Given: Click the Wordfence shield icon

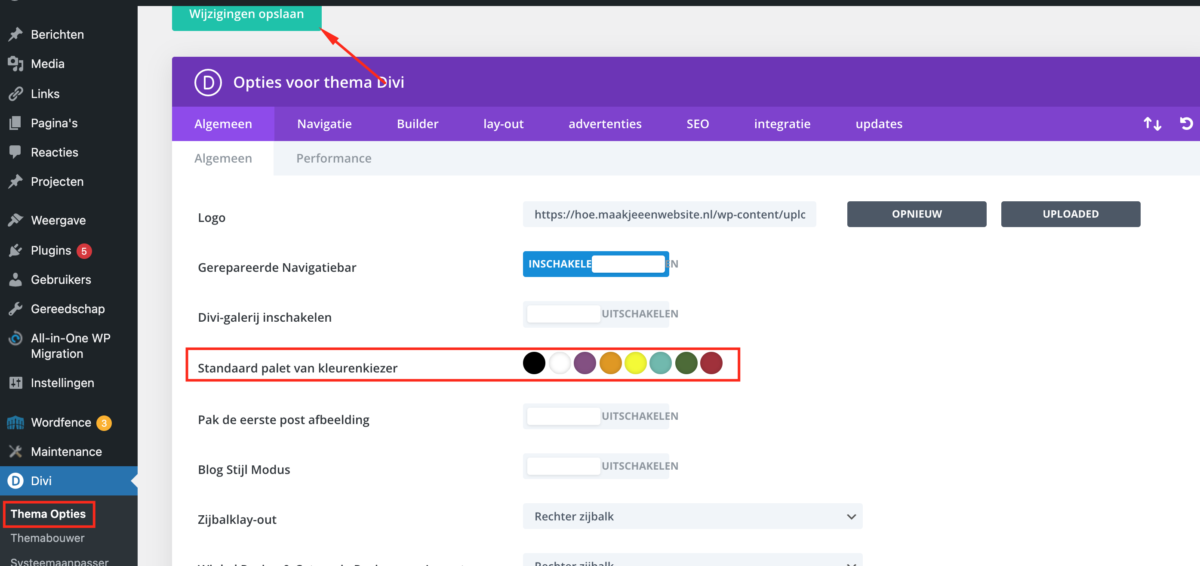Looking at the screenshot, I should tap(15, 422).
